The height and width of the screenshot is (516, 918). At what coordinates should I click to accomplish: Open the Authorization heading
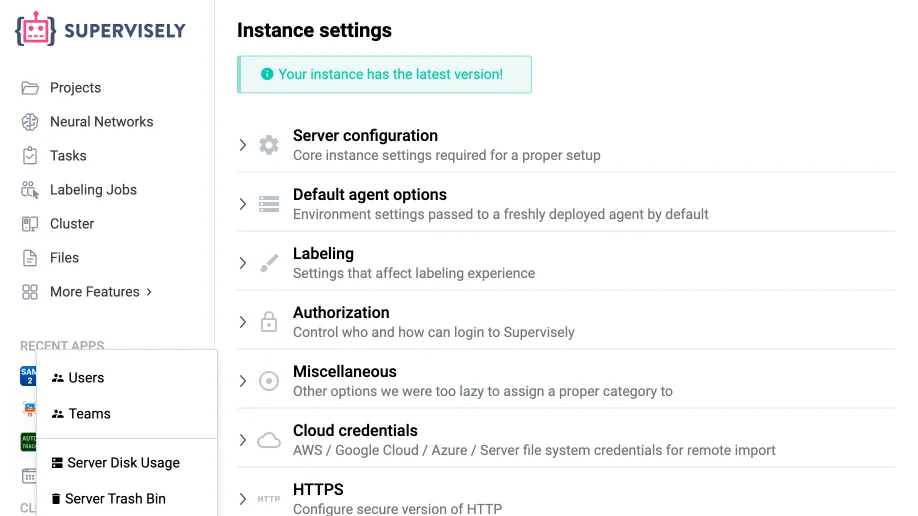pos(341,313)
